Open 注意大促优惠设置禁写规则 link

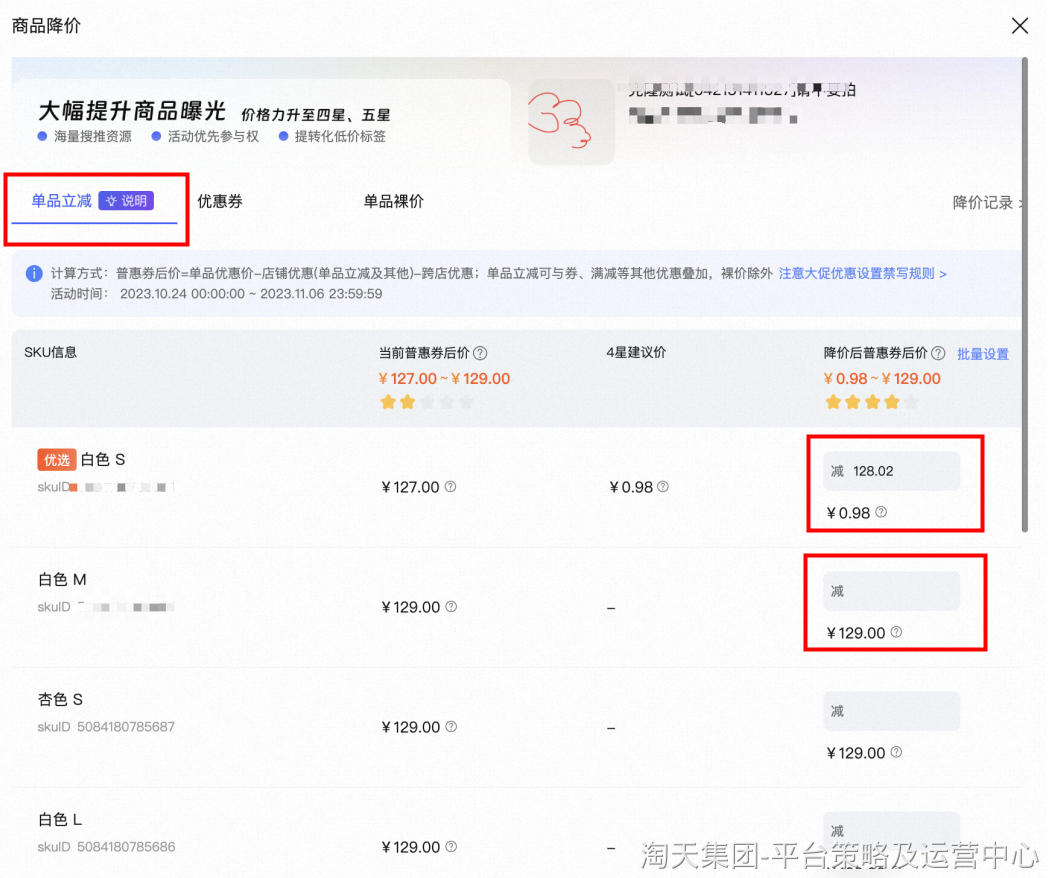[x=862, y=273]
